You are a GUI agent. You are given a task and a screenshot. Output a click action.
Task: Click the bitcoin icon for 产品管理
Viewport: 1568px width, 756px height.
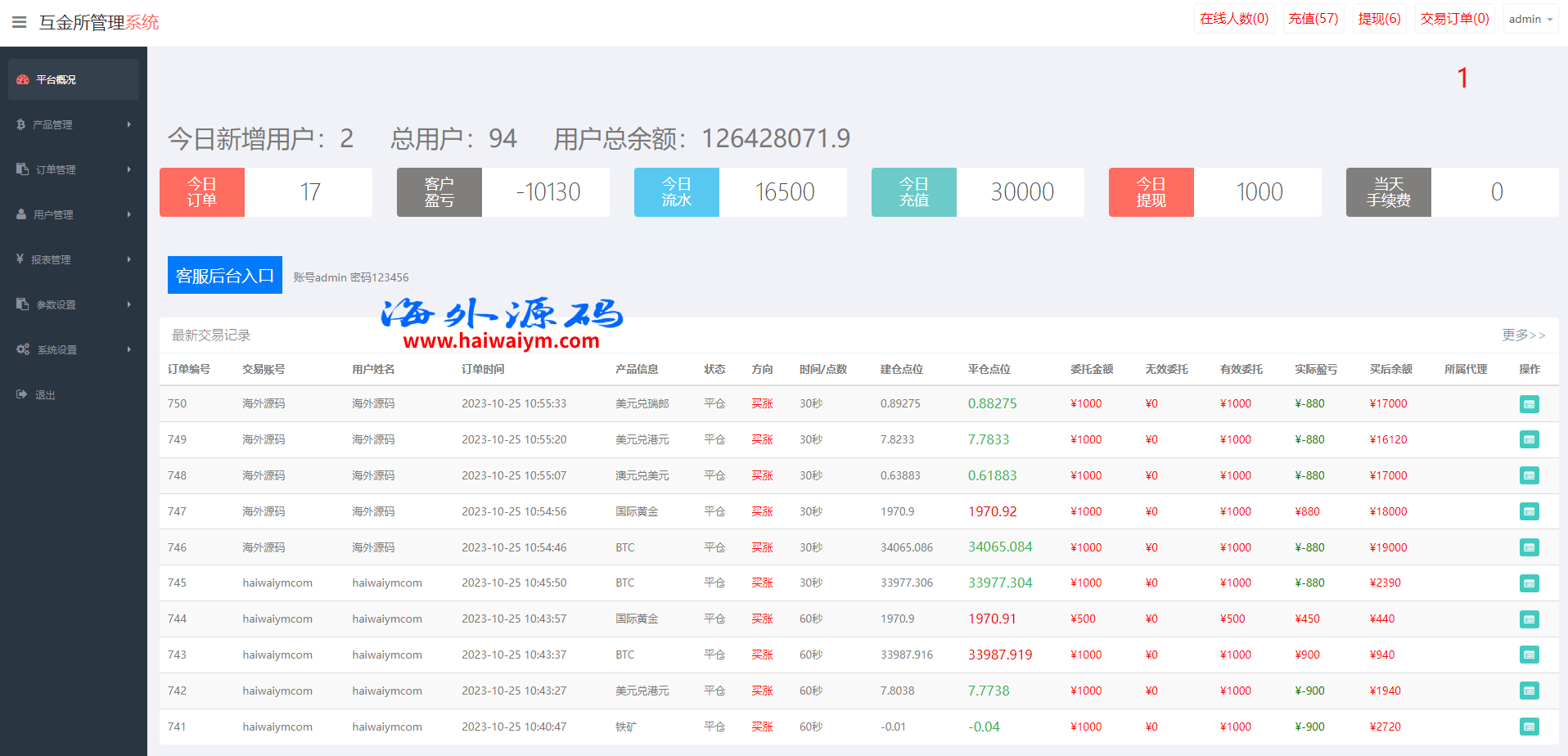point(21,124)
